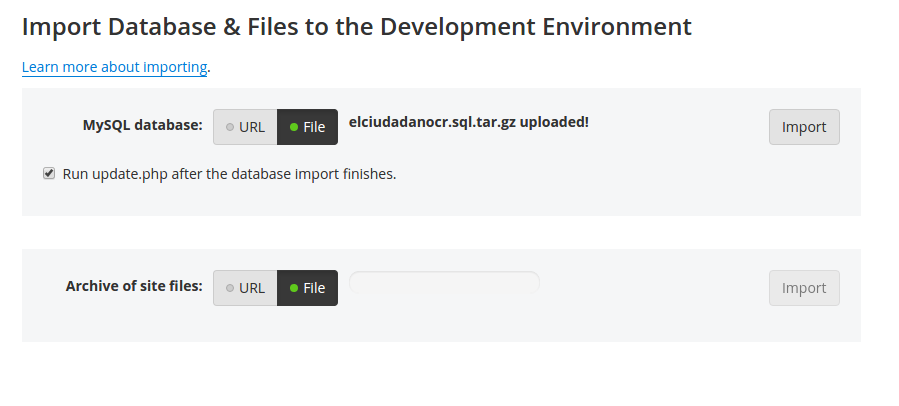This screenshot has height=406, width=899.
Task: Click the uploaded elciudadanocr.sql.tar.gz filename text
Action: [x=432, y=122]
